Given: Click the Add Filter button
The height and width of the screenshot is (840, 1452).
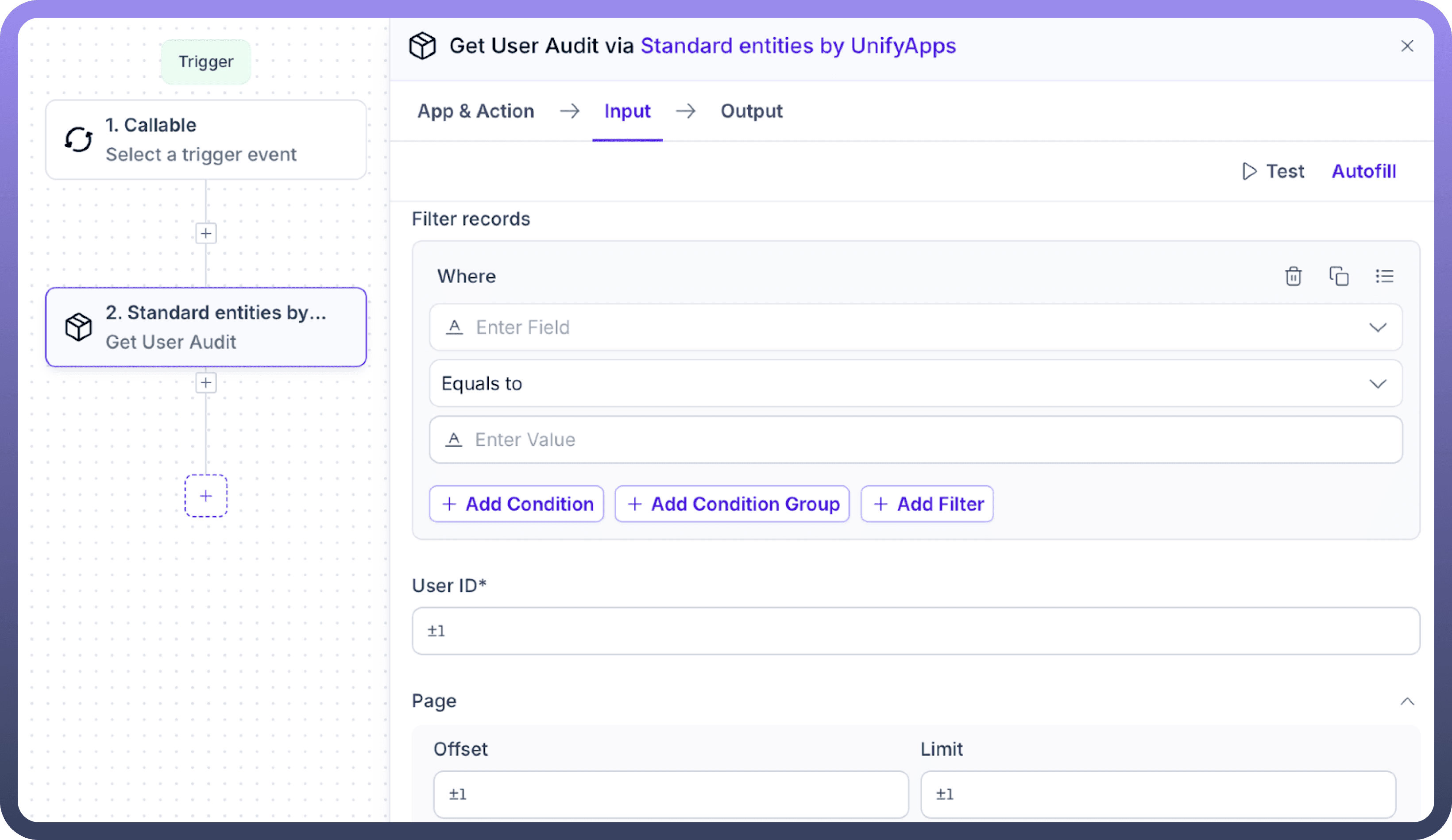Looking at the screenshot, I should [x=927, y=504].
